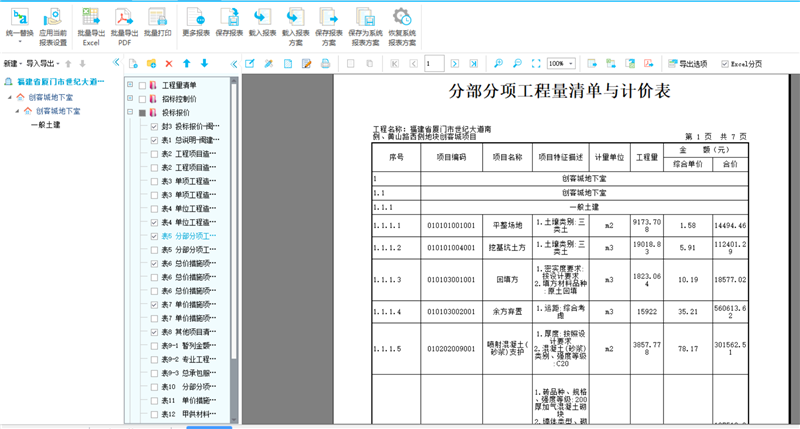Select 表5 分部分项工 highlighted report

coord(189,236)
